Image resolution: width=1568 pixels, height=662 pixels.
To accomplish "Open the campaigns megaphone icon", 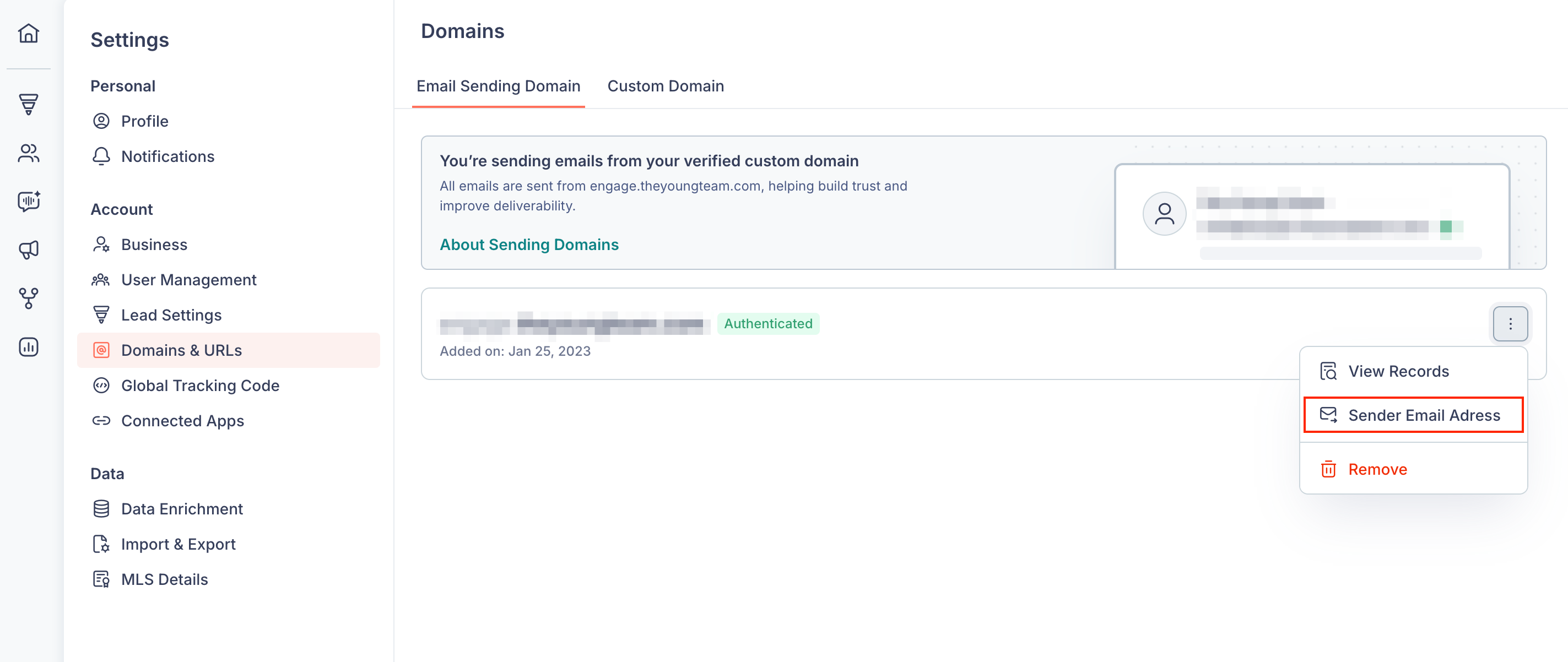I will (x=29, y=249).
